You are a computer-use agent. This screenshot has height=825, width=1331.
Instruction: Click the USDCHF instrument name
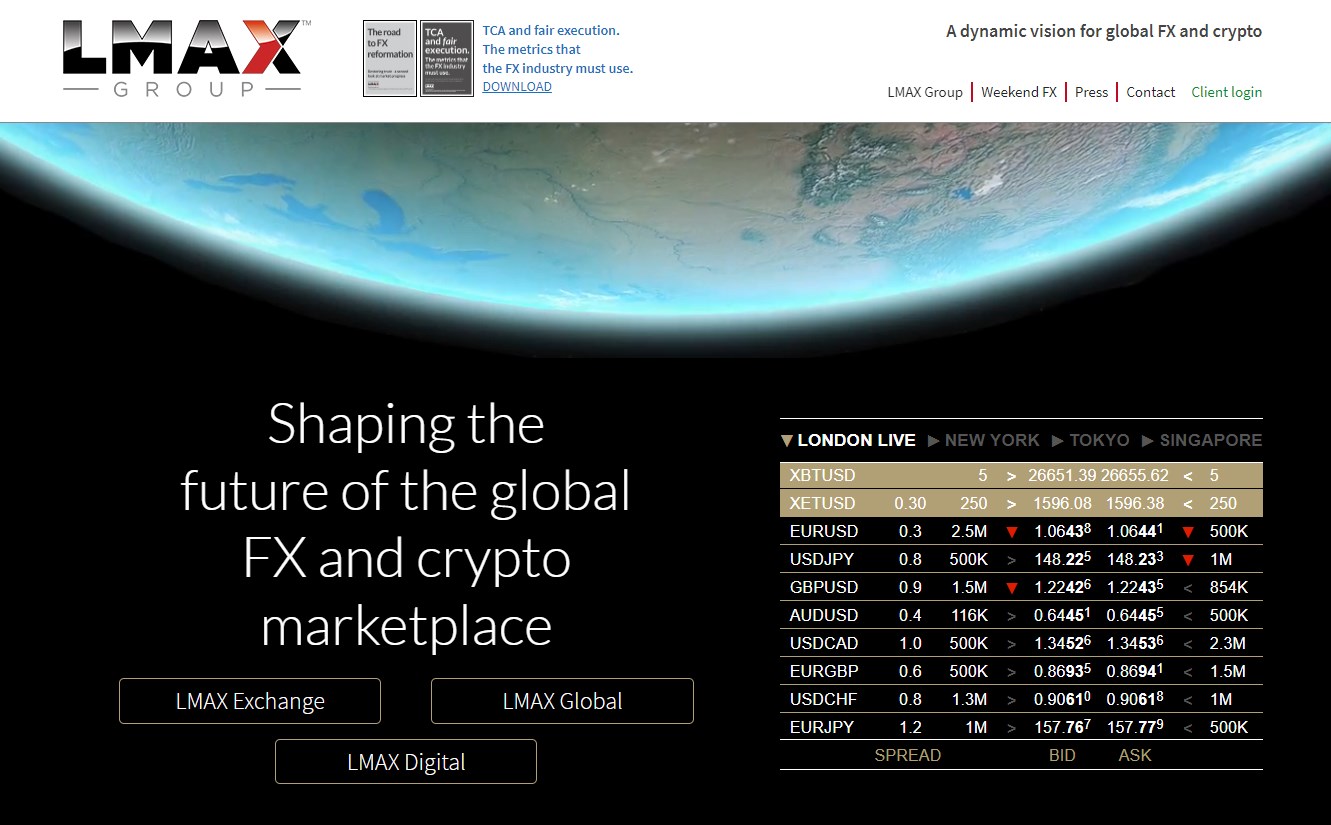(x=824, y=699)
